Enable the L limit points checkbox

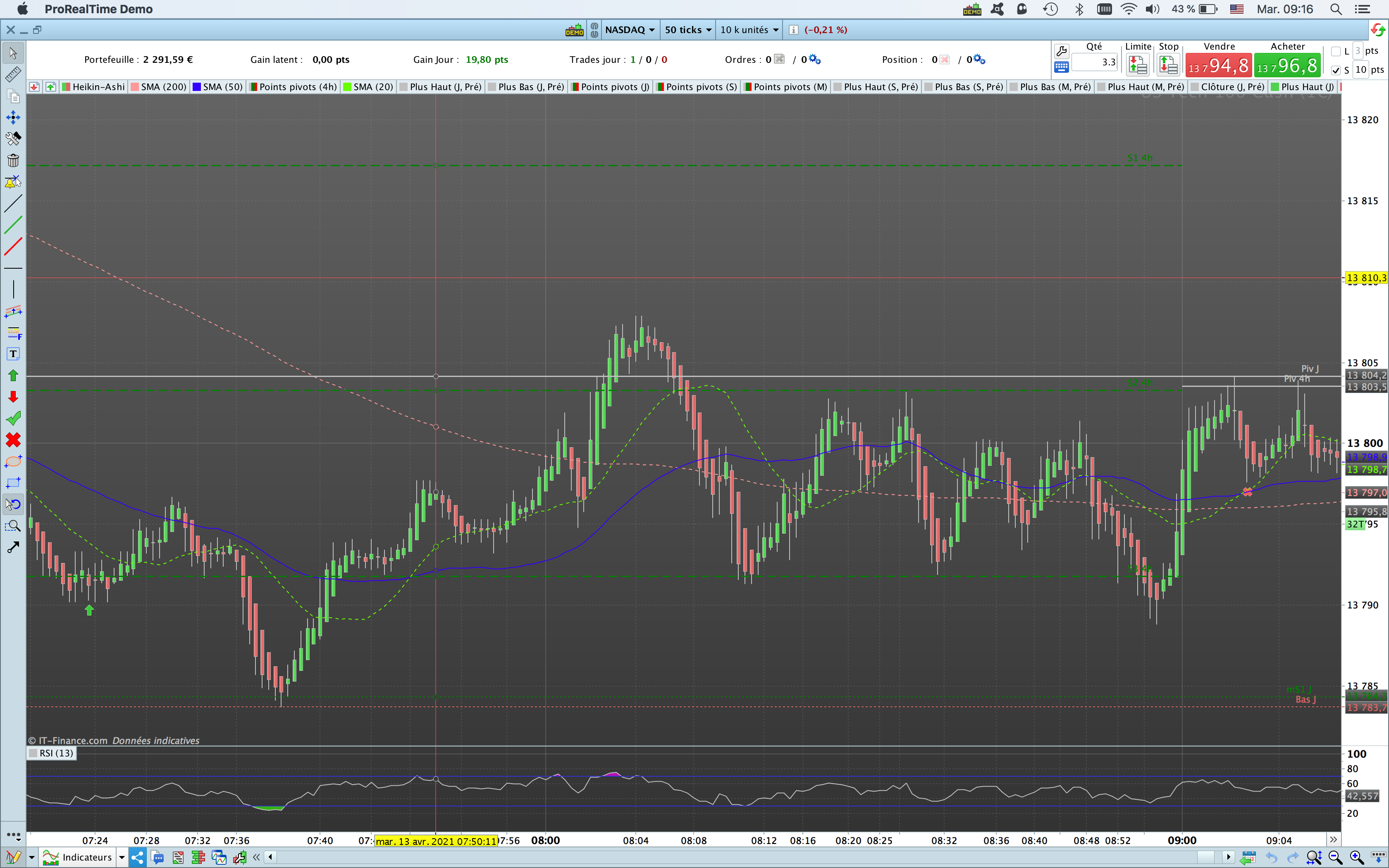pos(1336,51)
